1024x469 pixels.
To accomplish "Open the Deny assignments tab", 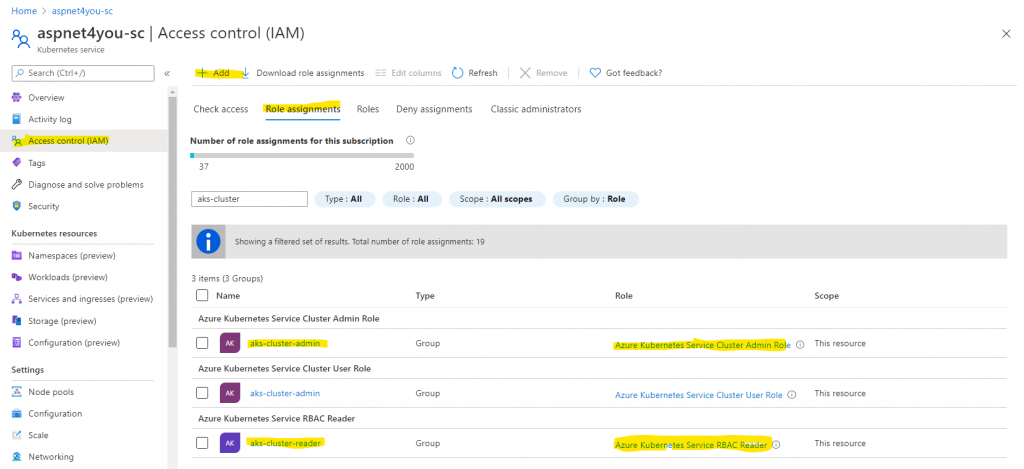I will pyautogui.click(x=434, y=109).
